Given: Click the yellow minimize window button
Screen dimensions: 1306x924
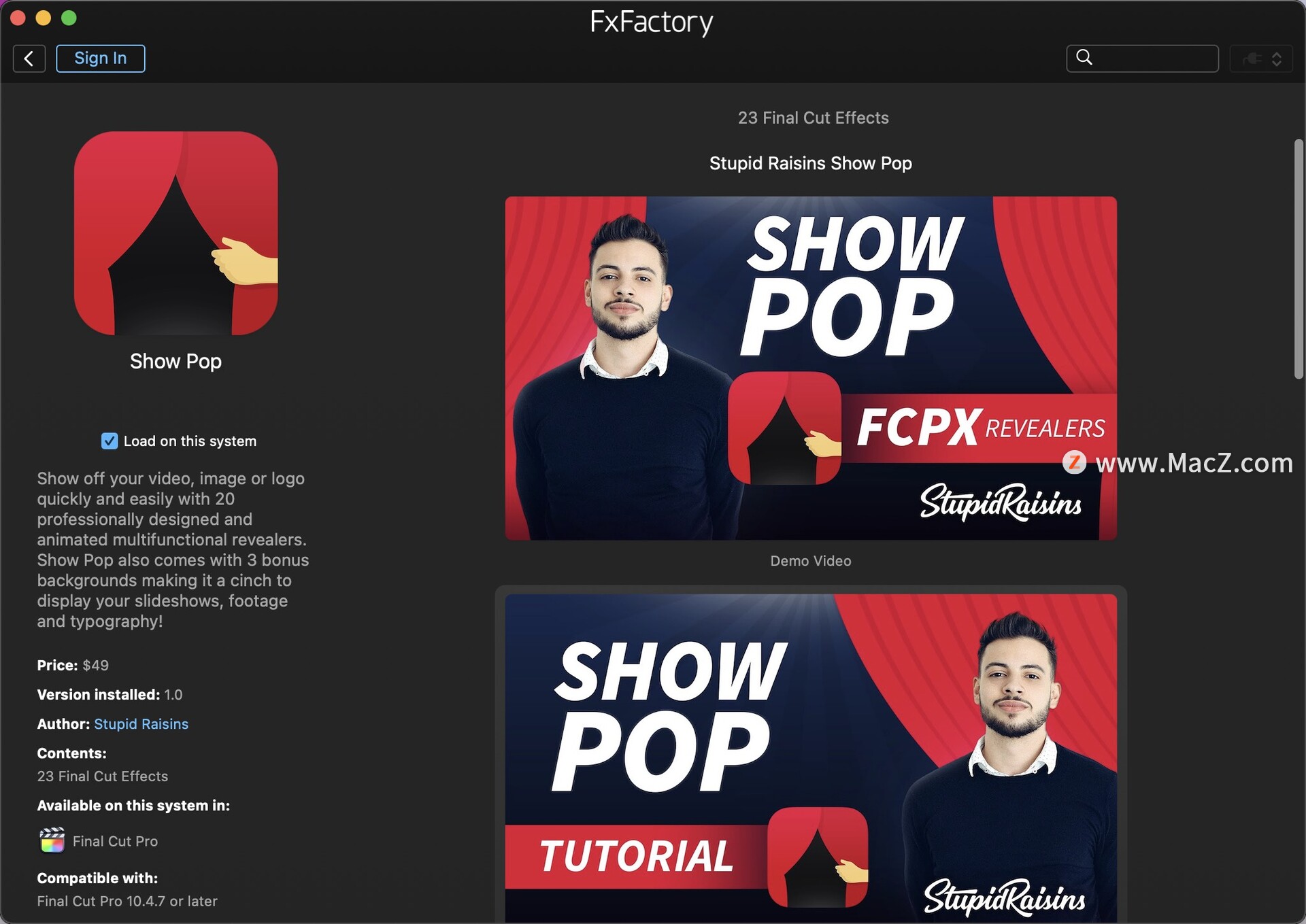Looking at the screenshot, I should pyautogui.click(x=44, y=18).
